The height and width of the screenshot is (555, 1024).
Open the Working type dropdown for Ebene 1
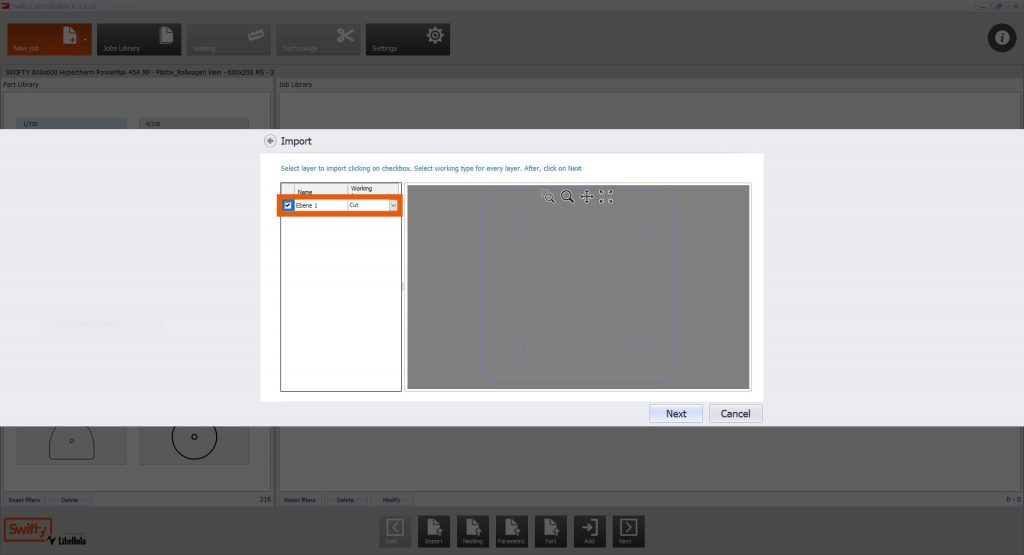[393, 205]
